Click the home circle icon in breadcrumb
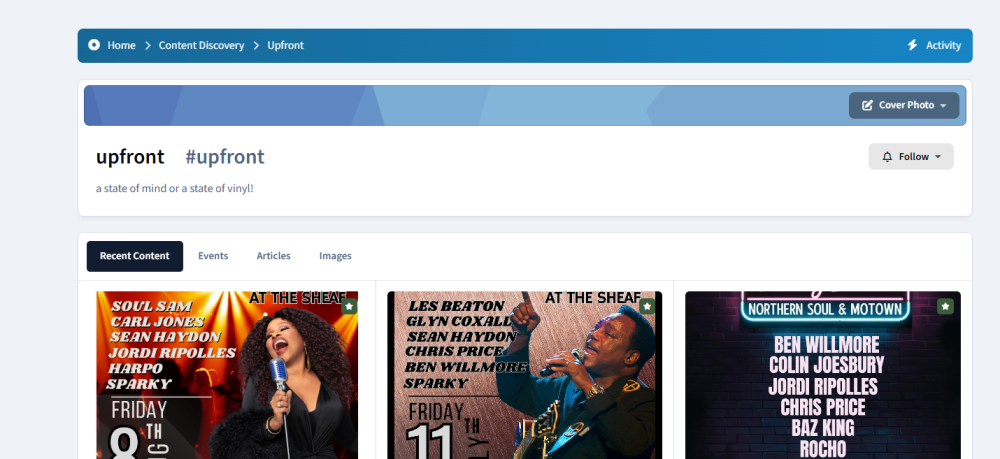This screenshot has height=459, width=1000. (x=94, y=45)
